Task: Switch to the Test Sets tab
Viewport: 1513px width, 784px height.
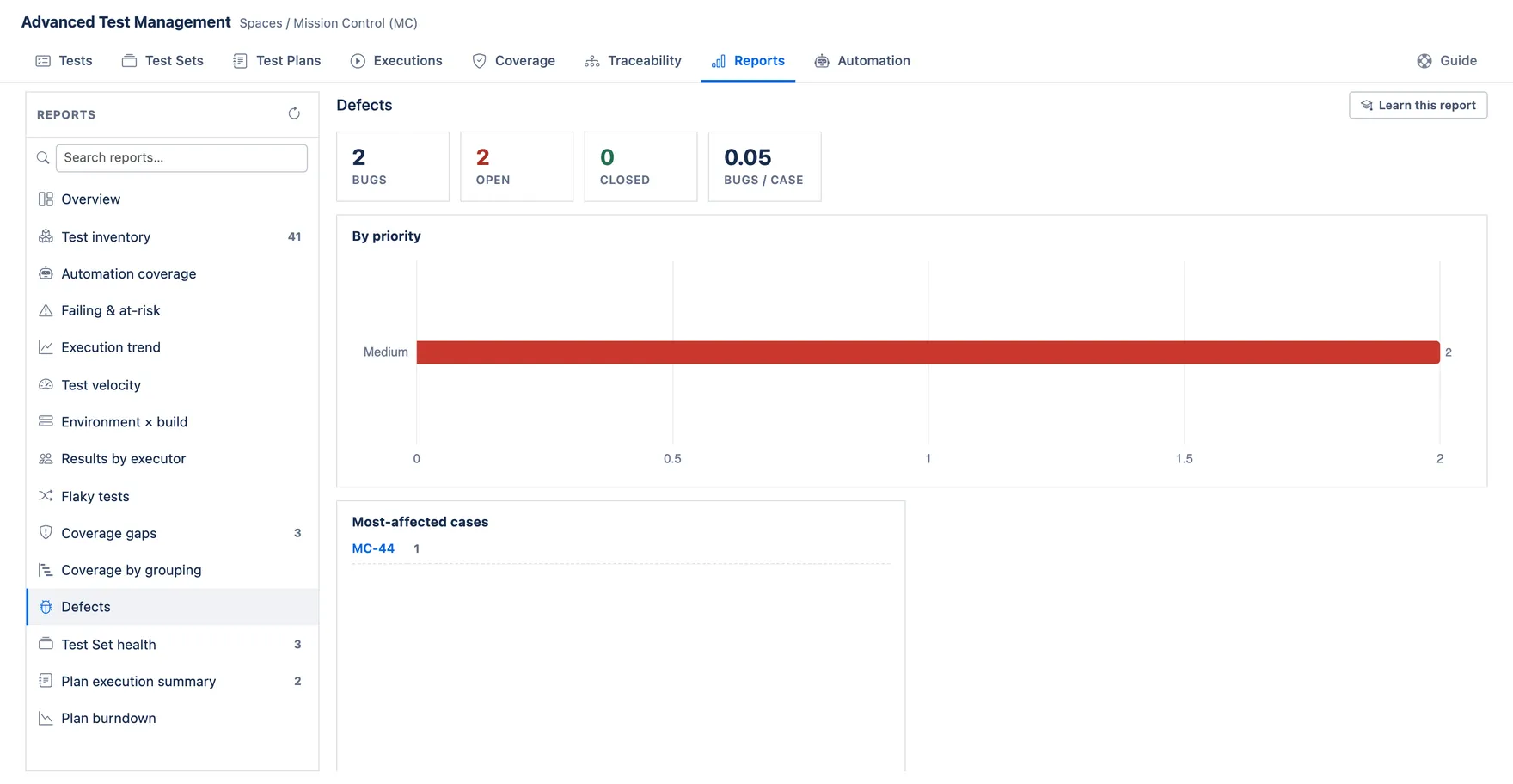Action: coord(163,61)
